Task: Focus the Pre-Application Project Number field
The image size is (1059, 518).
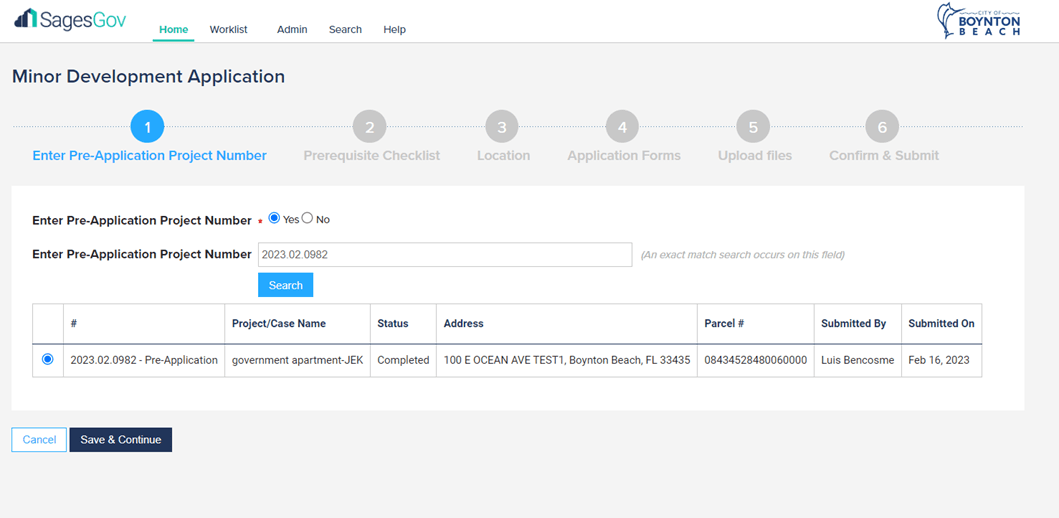Action: [x=444, y=255]
